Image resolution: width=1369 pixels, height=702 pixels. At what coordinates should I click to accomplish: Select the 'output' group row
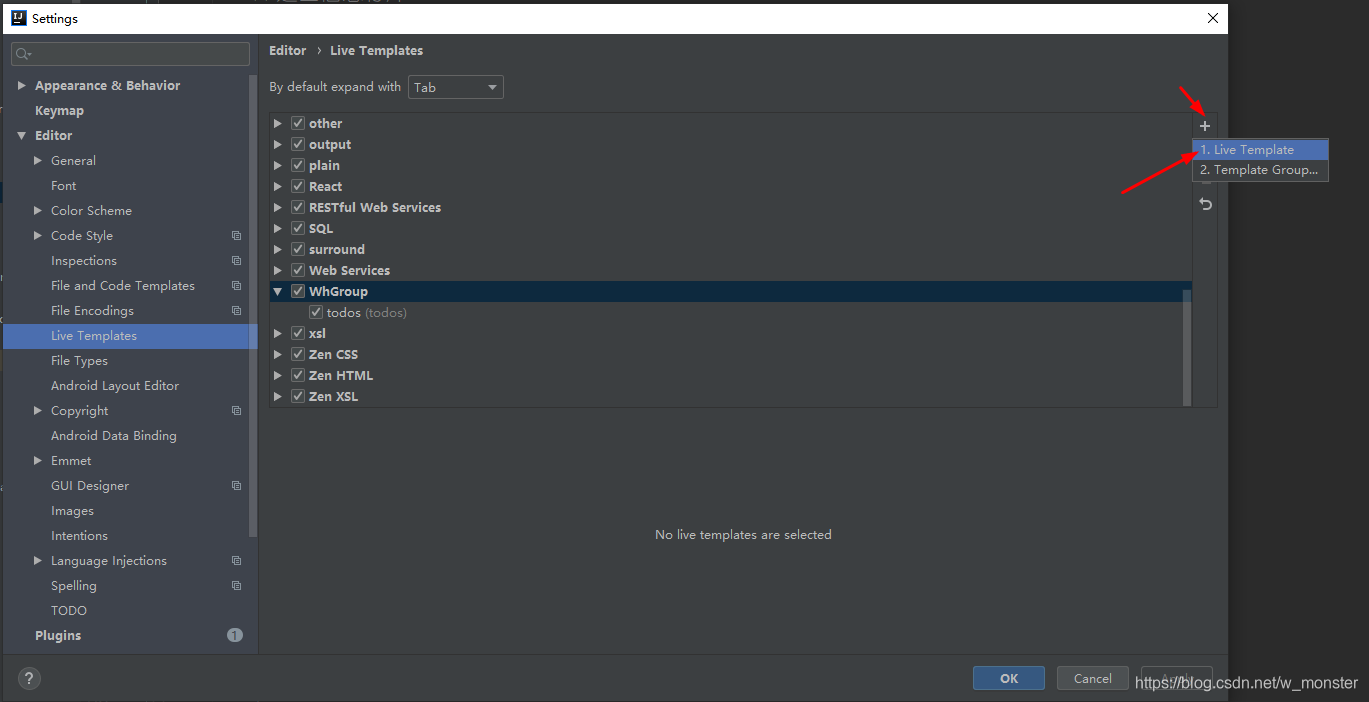pos(730,144)
